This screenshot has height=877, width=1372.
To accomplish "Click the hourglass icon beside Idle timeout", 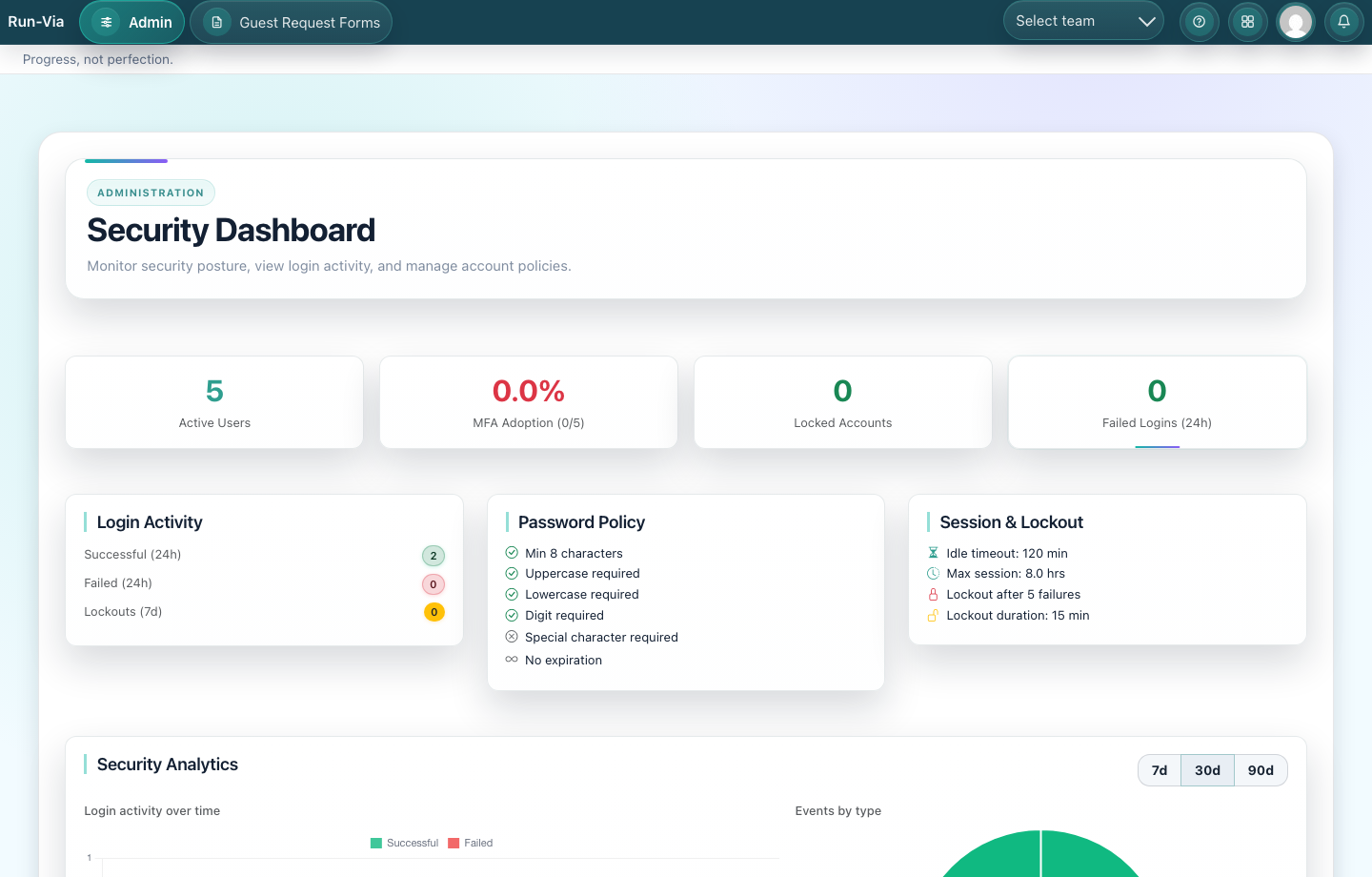I will pyautogui.click(x=934, y=553).
